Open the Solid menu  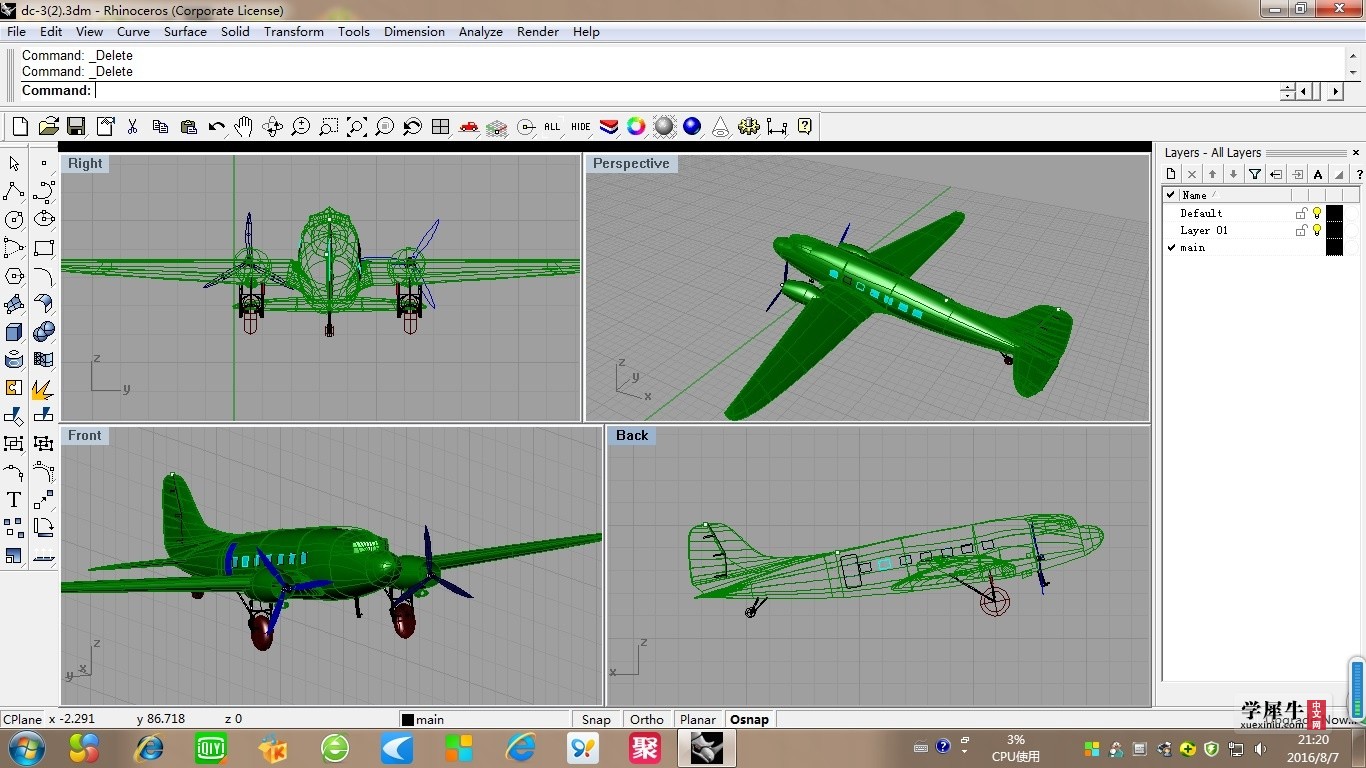tap(235, 31)
